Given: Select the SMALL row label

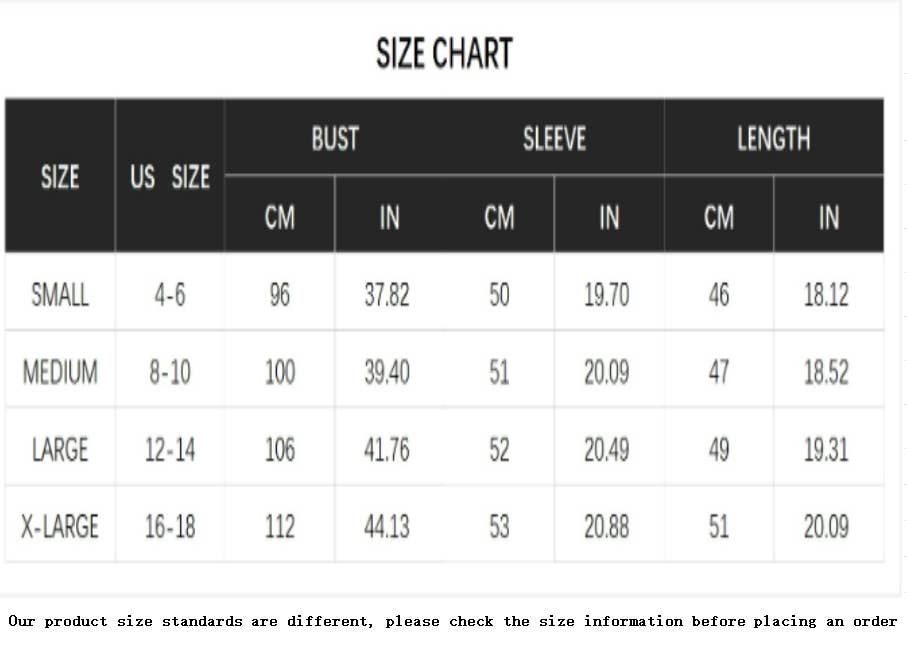Looking at the screenshot, I should point(60,295).
